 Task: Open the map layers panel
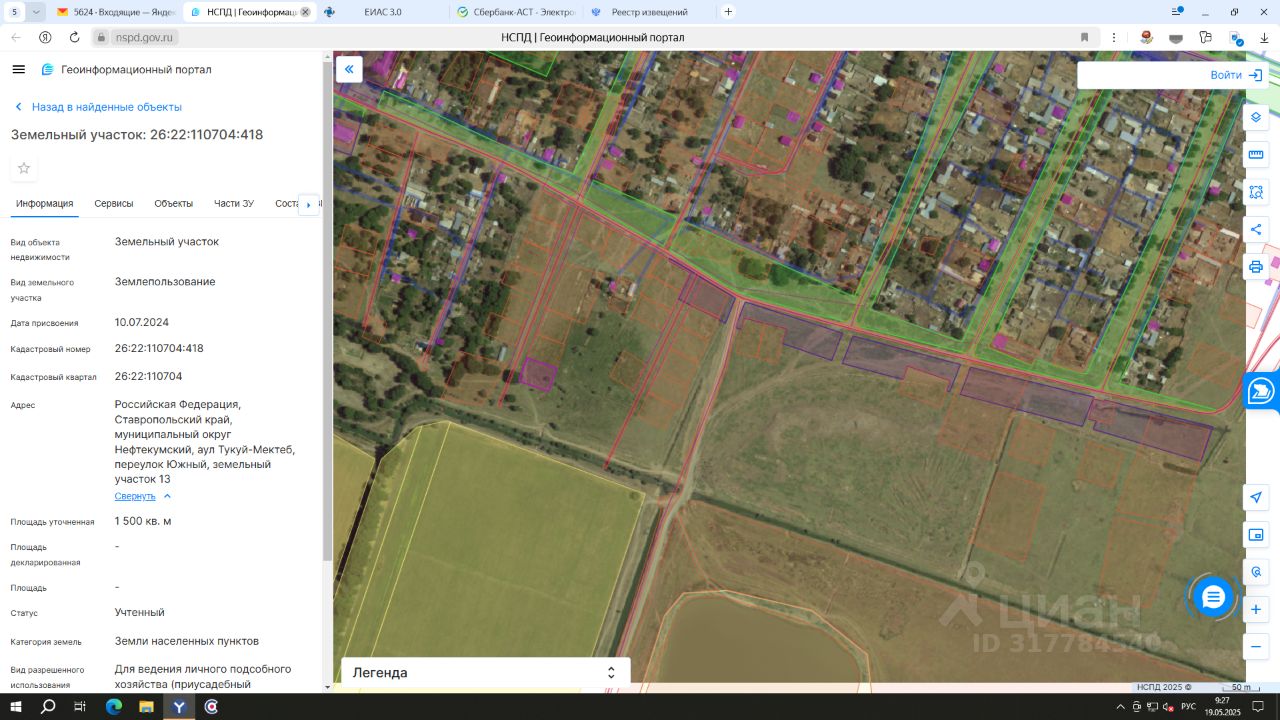point(1256,117)
